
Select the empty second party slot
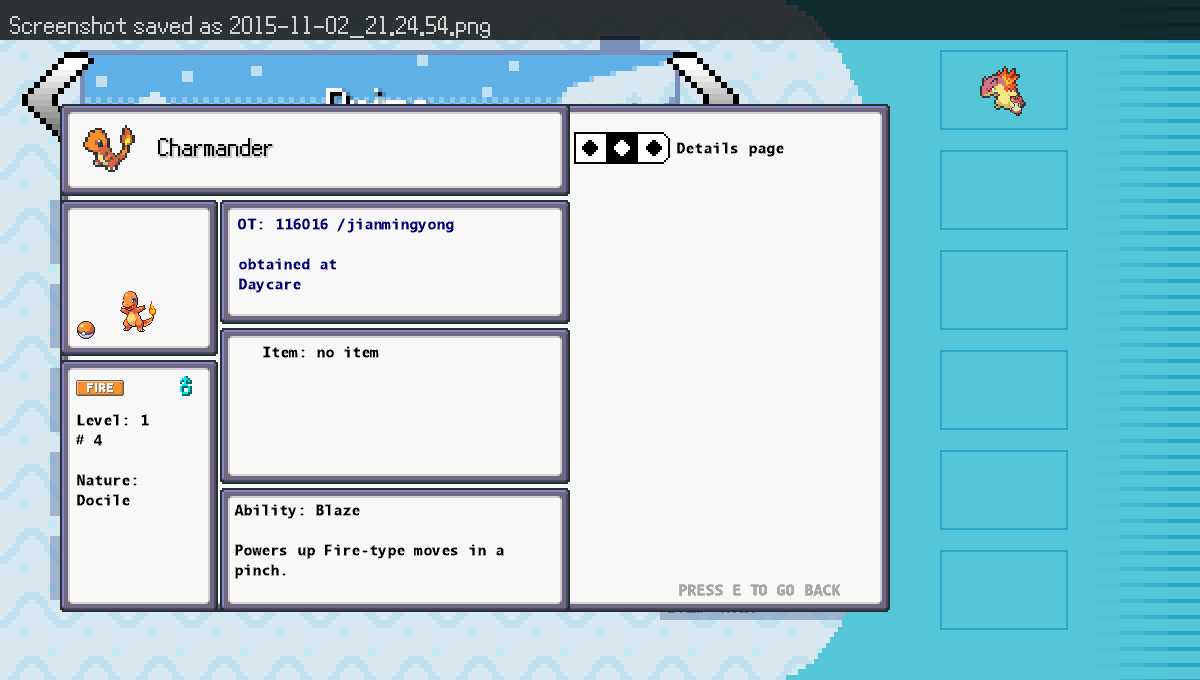pyautogui.click(x=1003, y=190)
